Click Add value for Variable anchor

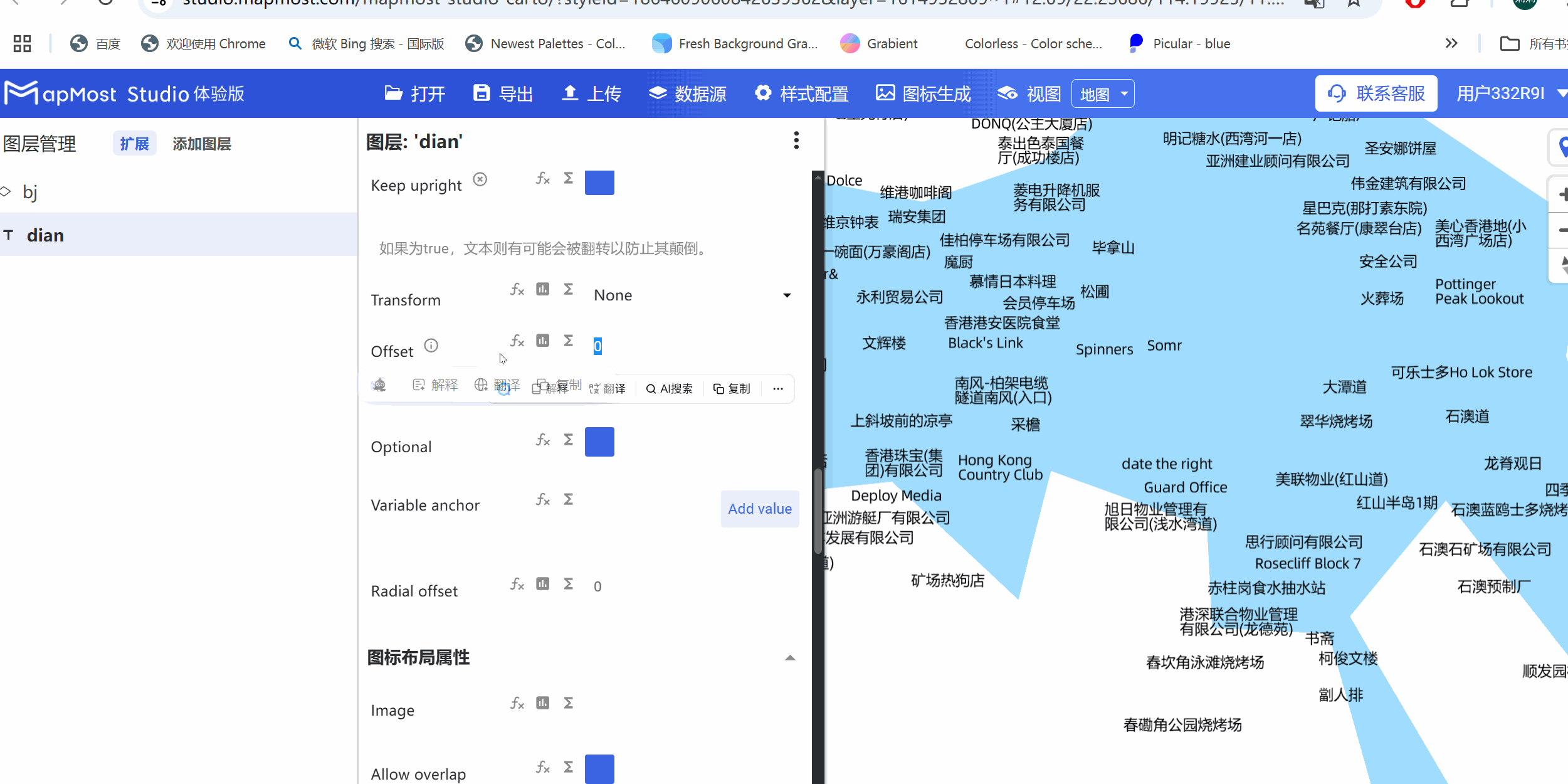coord(759,509)
